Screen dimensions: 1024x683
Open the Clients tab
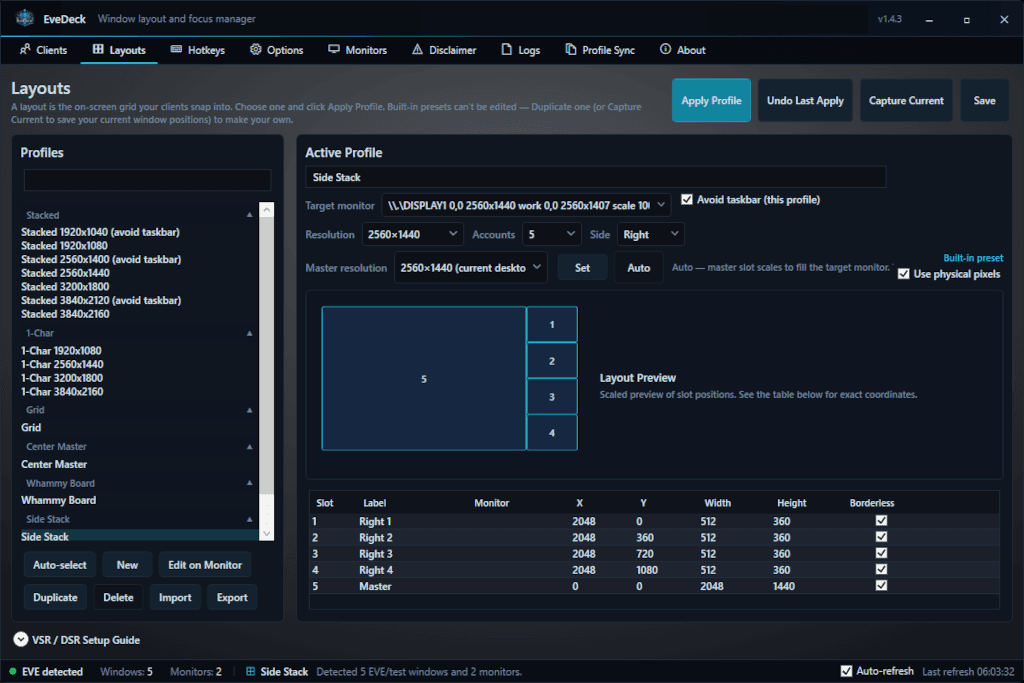coord(43,50)
